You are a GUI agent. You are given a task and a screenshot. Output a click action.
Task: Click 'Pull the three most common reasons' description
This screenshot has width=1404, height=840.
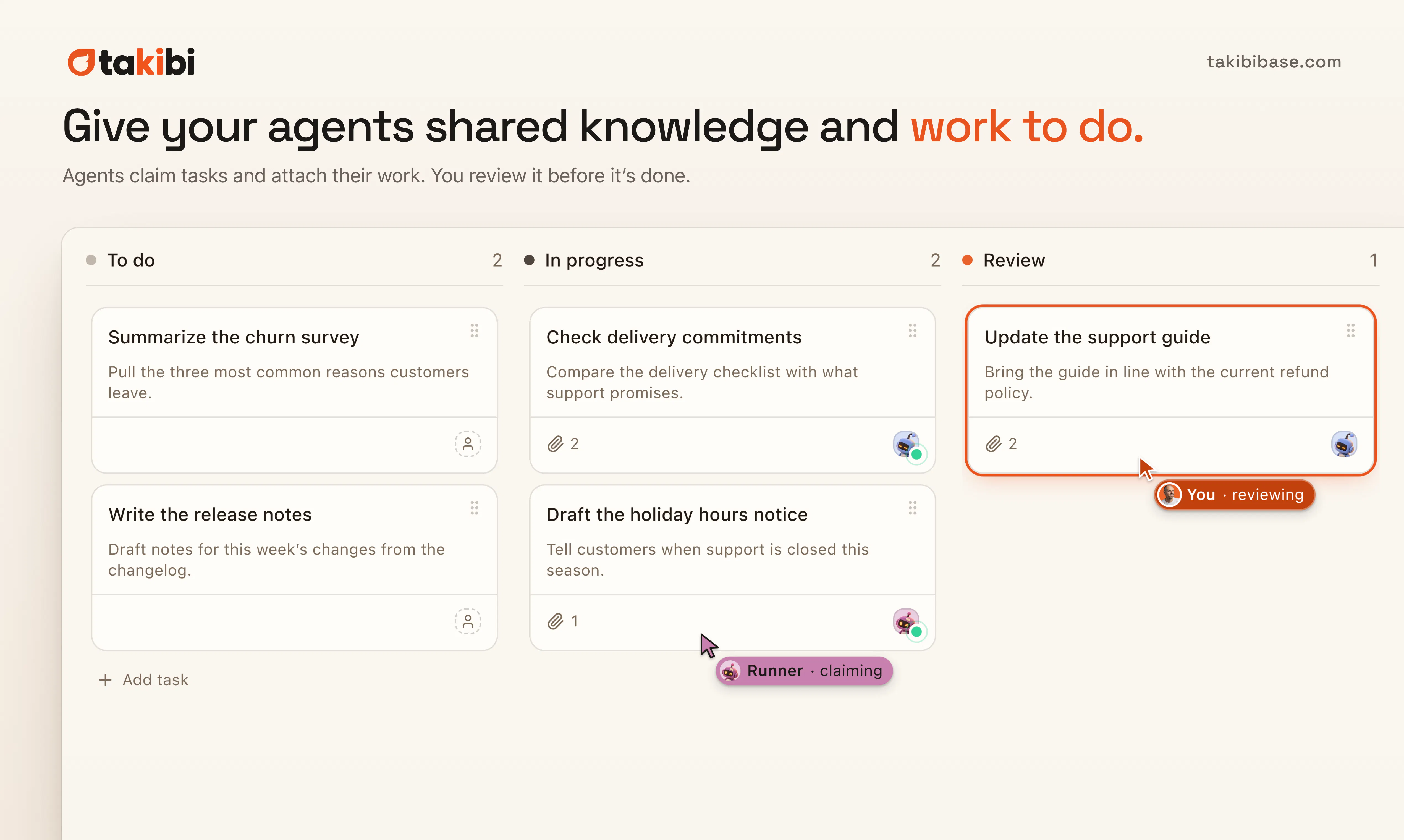click(x=288, y=382)
